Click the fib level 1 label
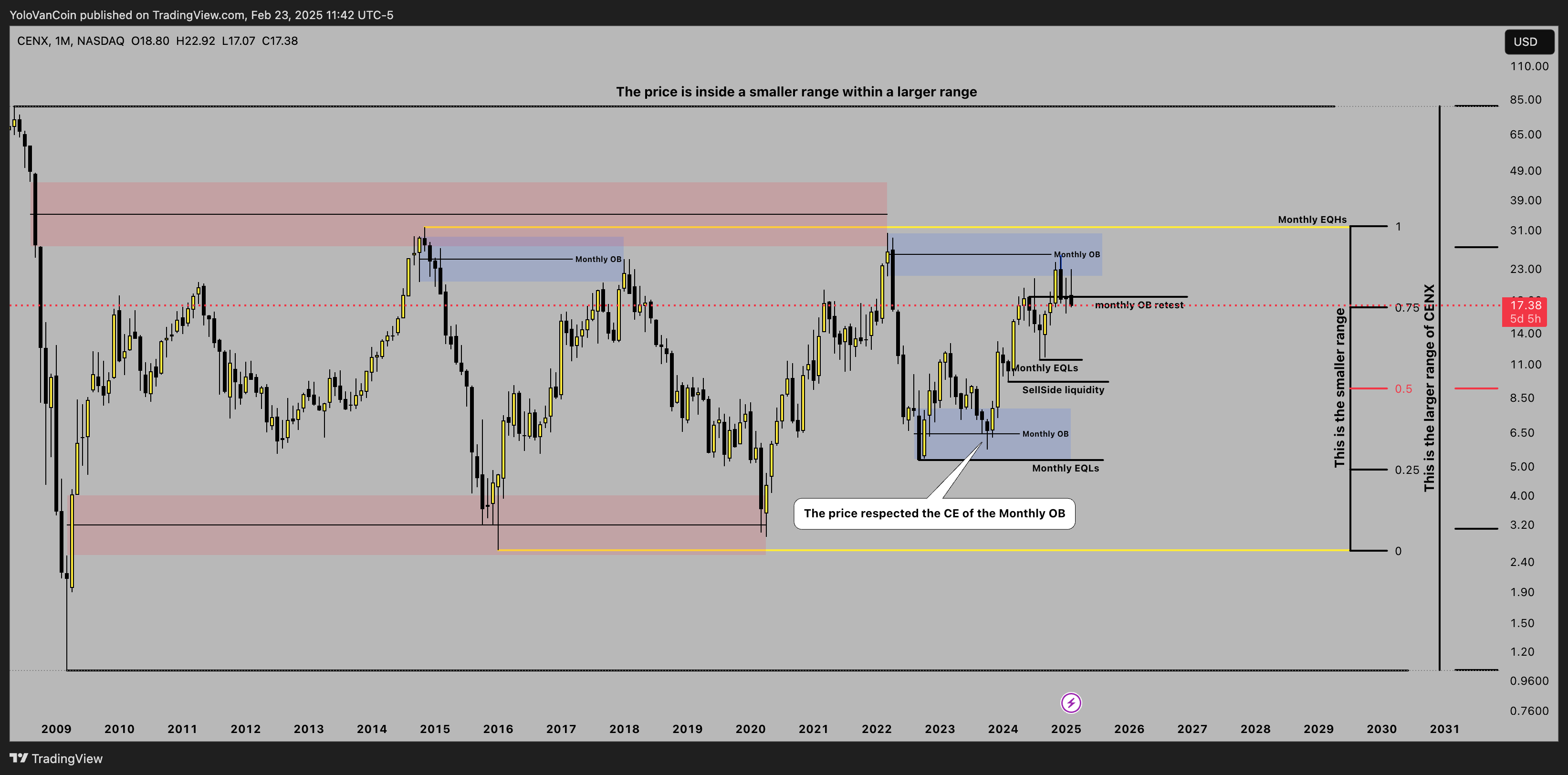The width and height of the screenshot is (1568, 775). point(1398,227)
